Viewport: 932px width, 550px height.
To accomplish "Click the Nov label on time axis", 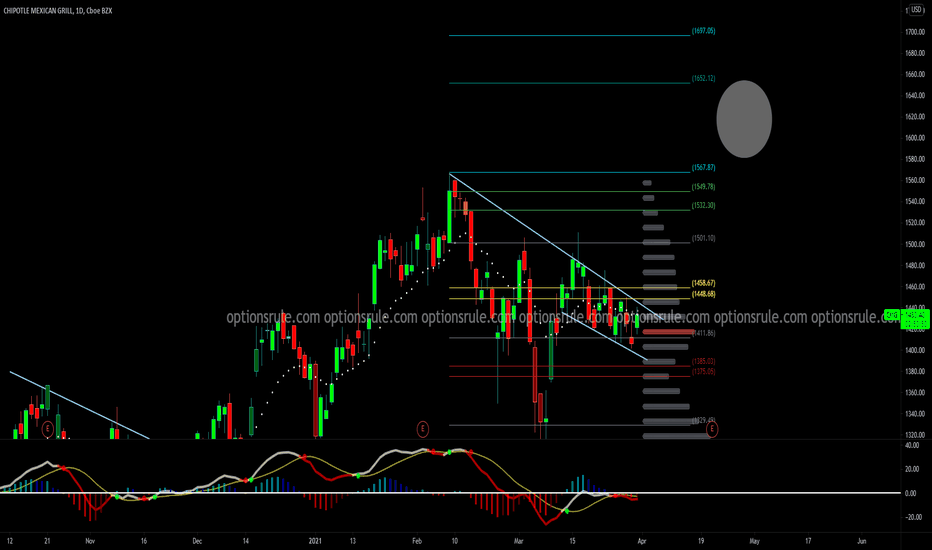I will [x=90, y=541].
